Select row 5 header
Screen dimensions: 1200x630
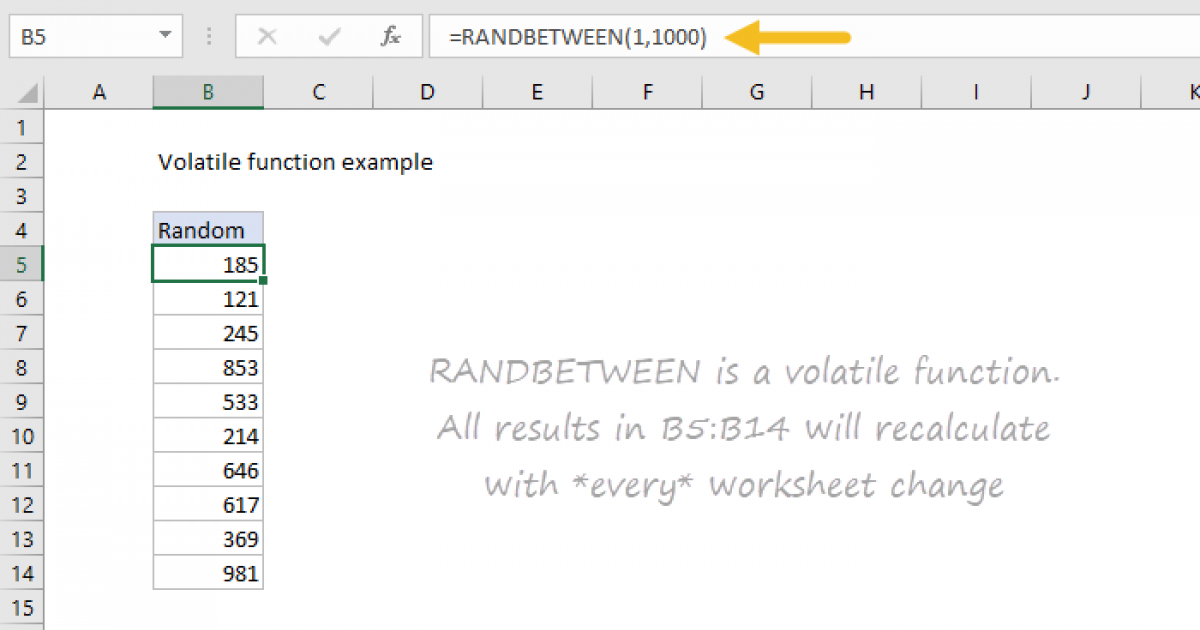22,265
